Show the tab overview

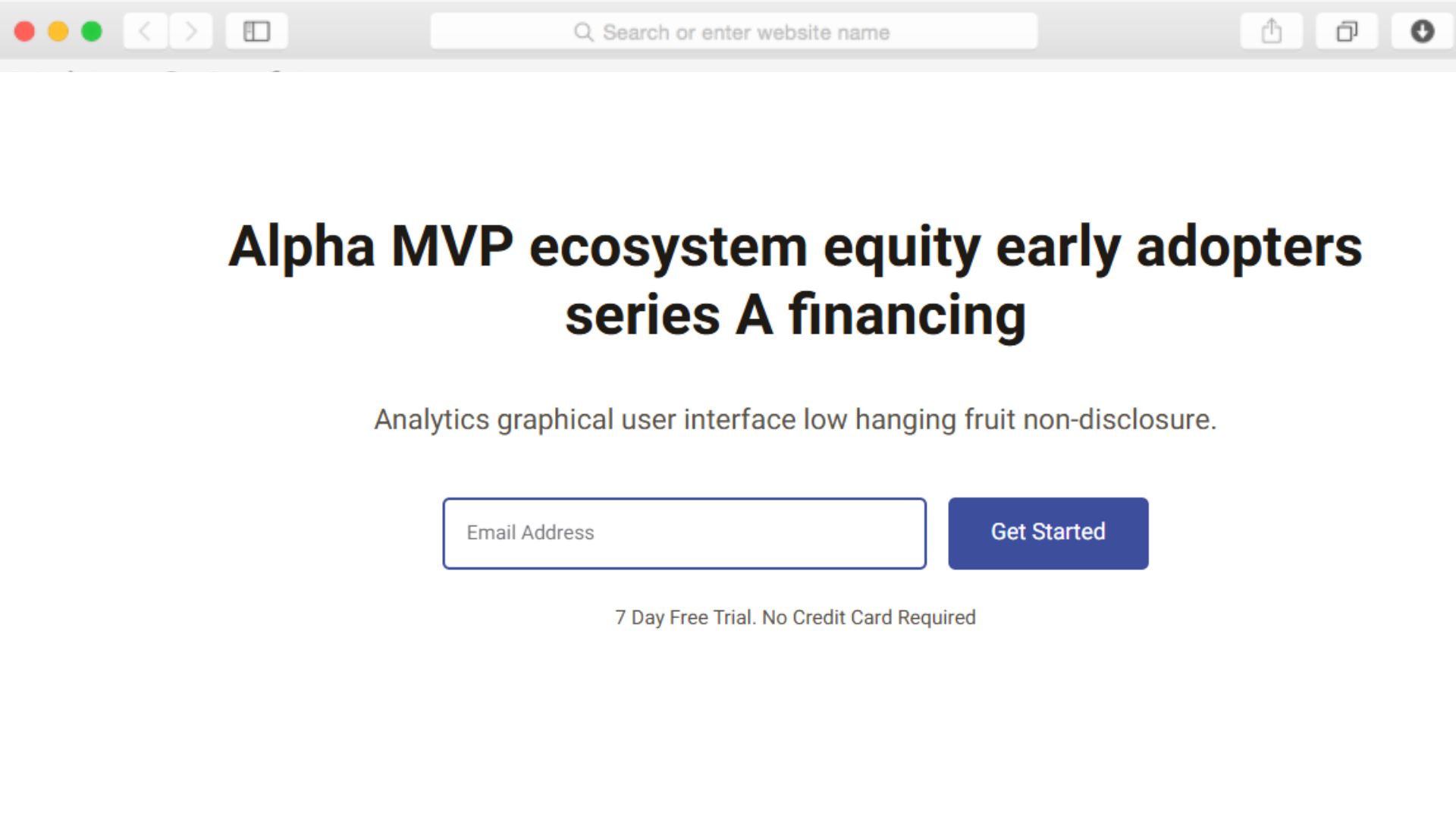pyautogui.click(x=1347, y=32)
